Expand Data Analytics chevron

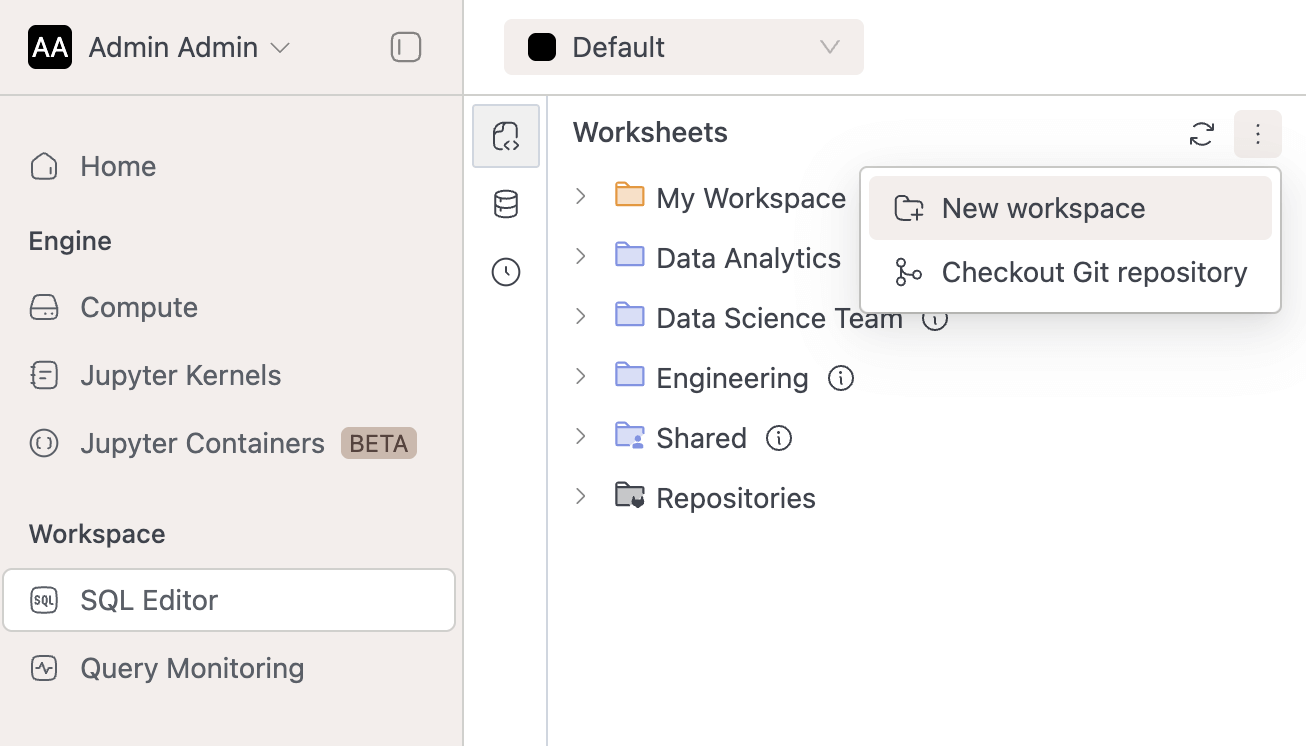(581, 257)
